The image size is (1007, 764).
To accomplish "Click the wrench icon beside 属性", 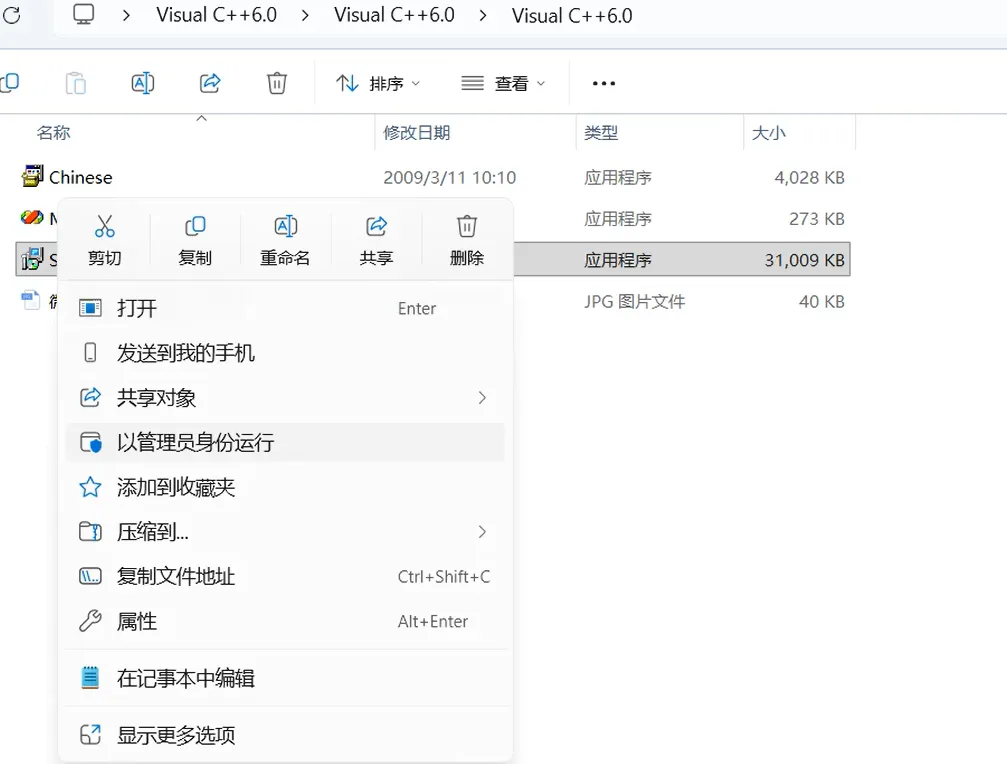I will point(90,621).
